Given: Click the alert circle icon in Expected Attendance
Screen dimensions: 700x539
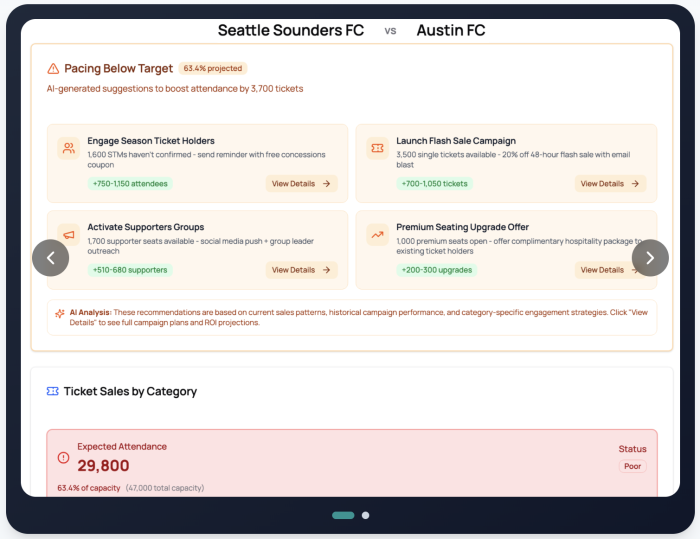Looking at the screenshot, I should coord(64,457).
